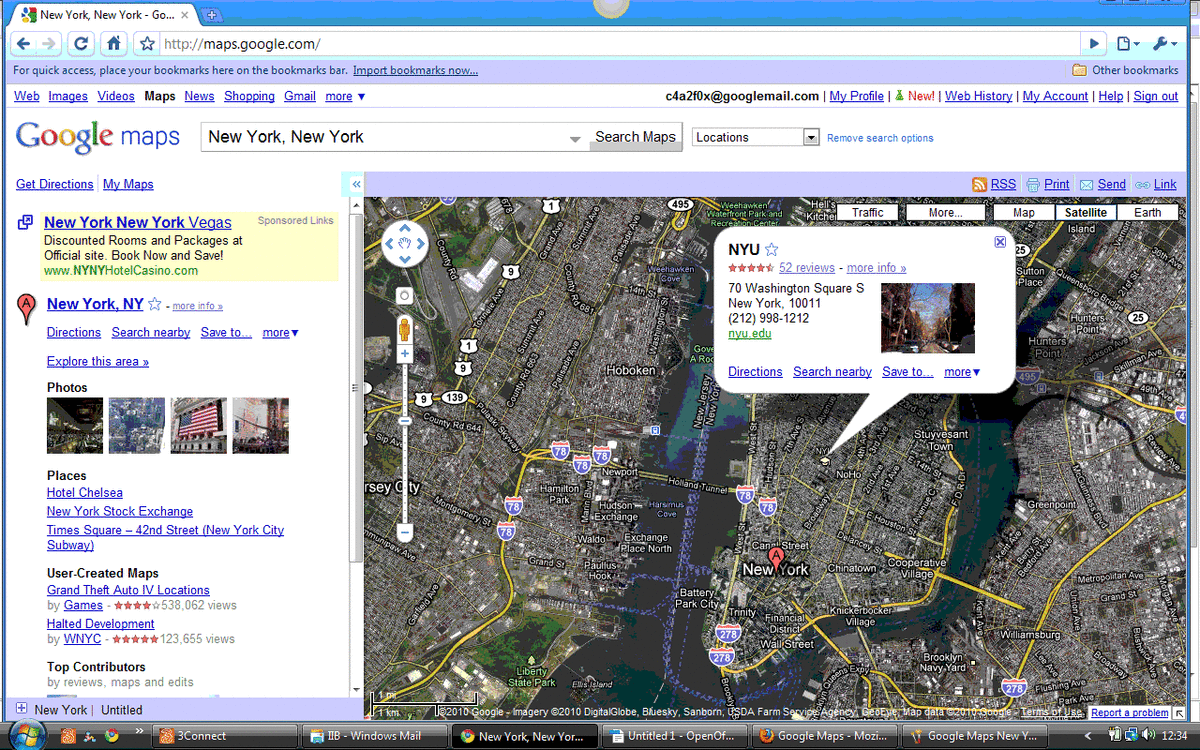This screenshot has width=1200, height=750.
Task: Toggle the Traffic map layer
Action: tap(867, 212)
